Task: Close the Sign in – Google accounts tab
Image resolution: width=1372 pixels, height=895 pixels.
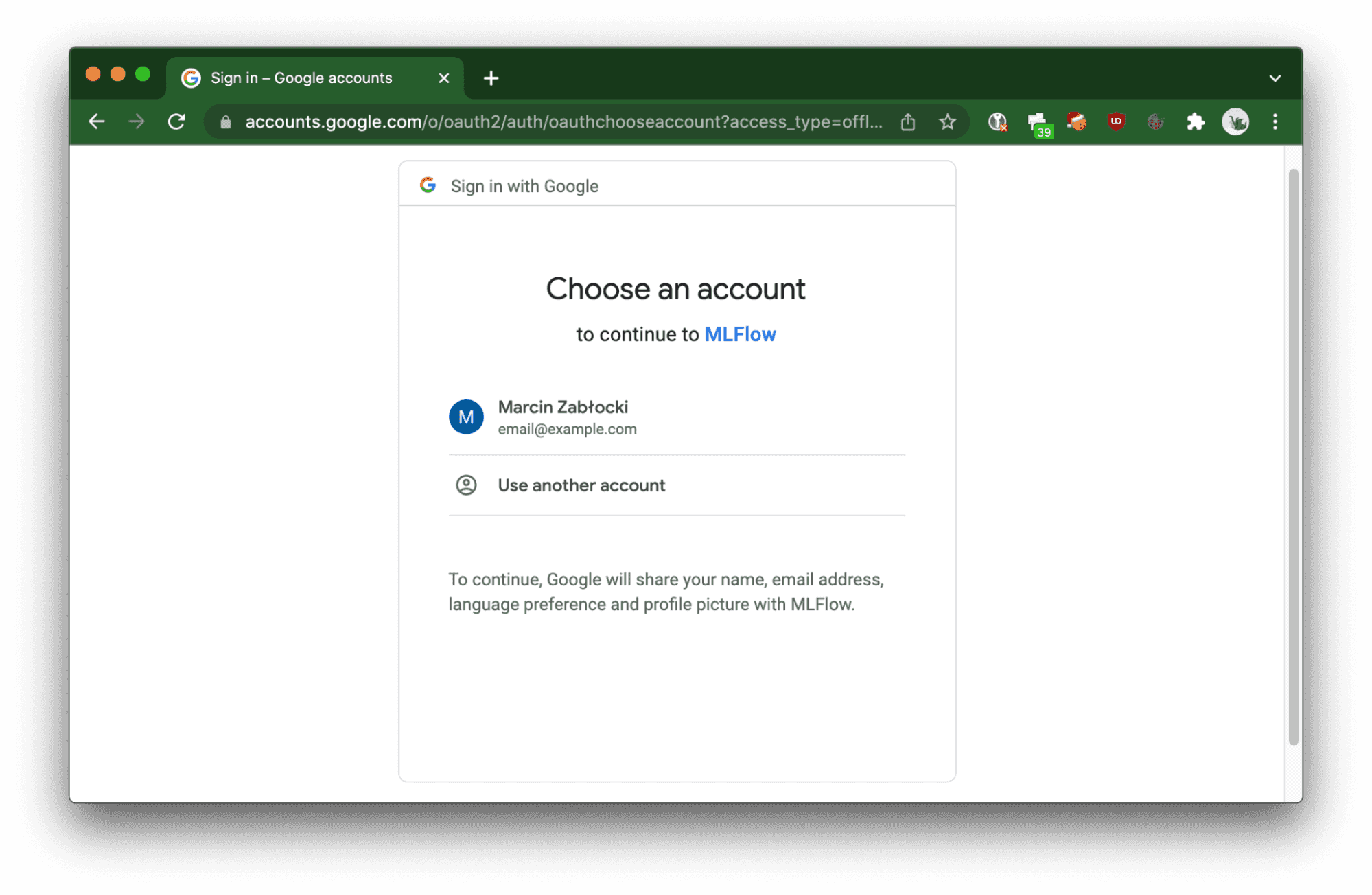Action: click(444, 78)
